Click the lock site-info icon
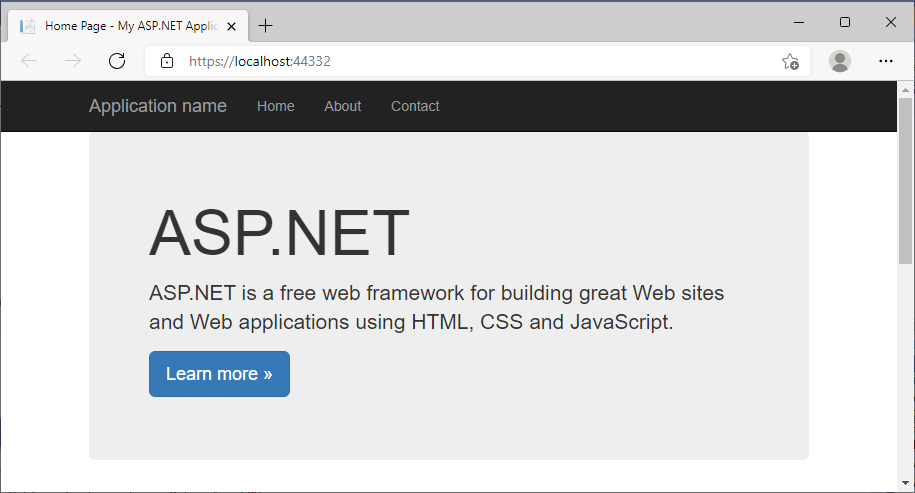Image resolution: width=915 pixels, height=493 pixels. (167, 61)
